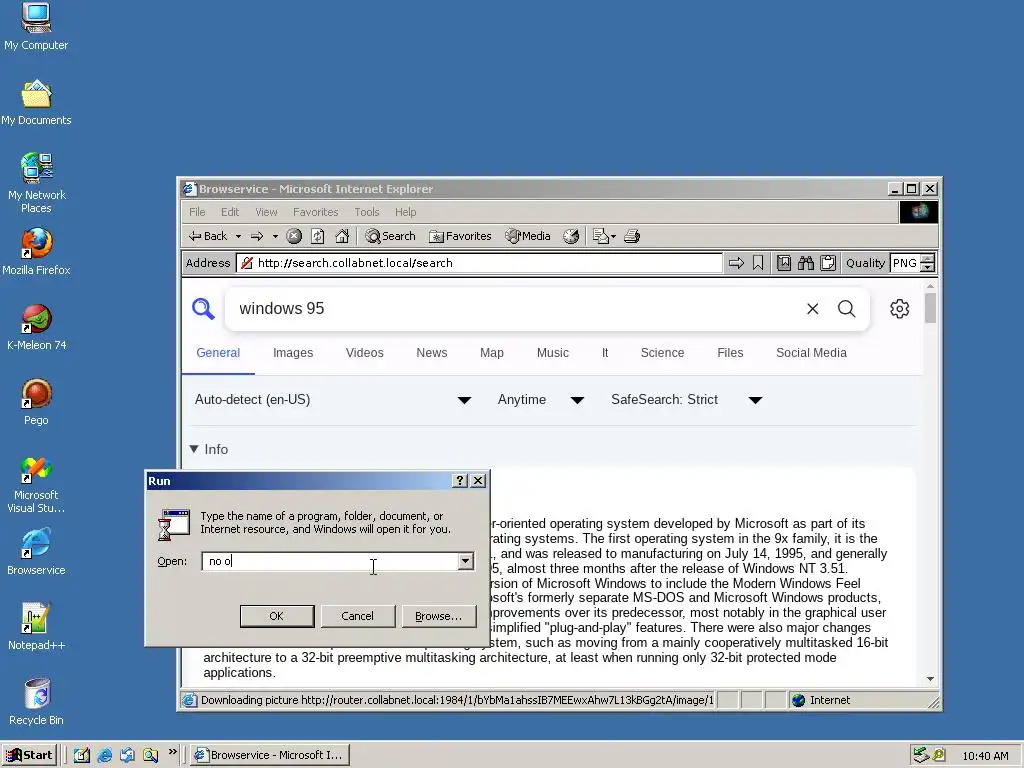The image size is (1024, 768).
Task: Switch to the News tab
Action: pos(432,353)
